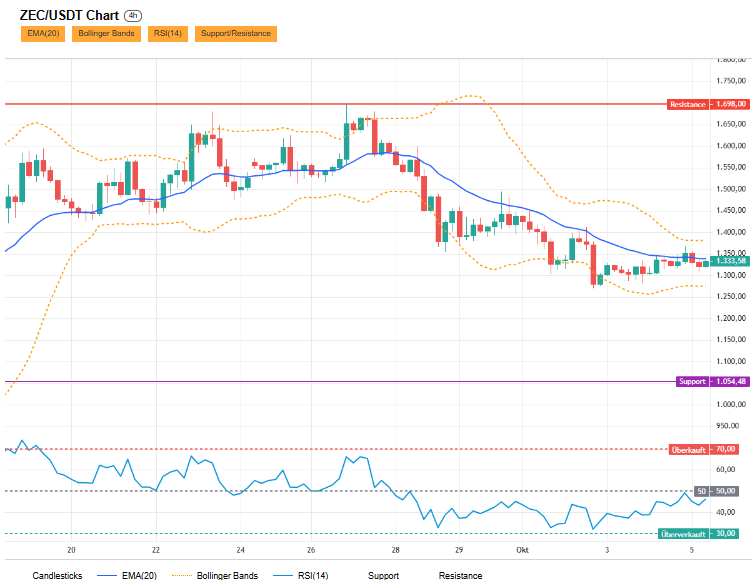This screenshot has height=580, width=752.
Task: Click the date label 26 on time axis
Action: pyautogui.click(x=311, y=550)
